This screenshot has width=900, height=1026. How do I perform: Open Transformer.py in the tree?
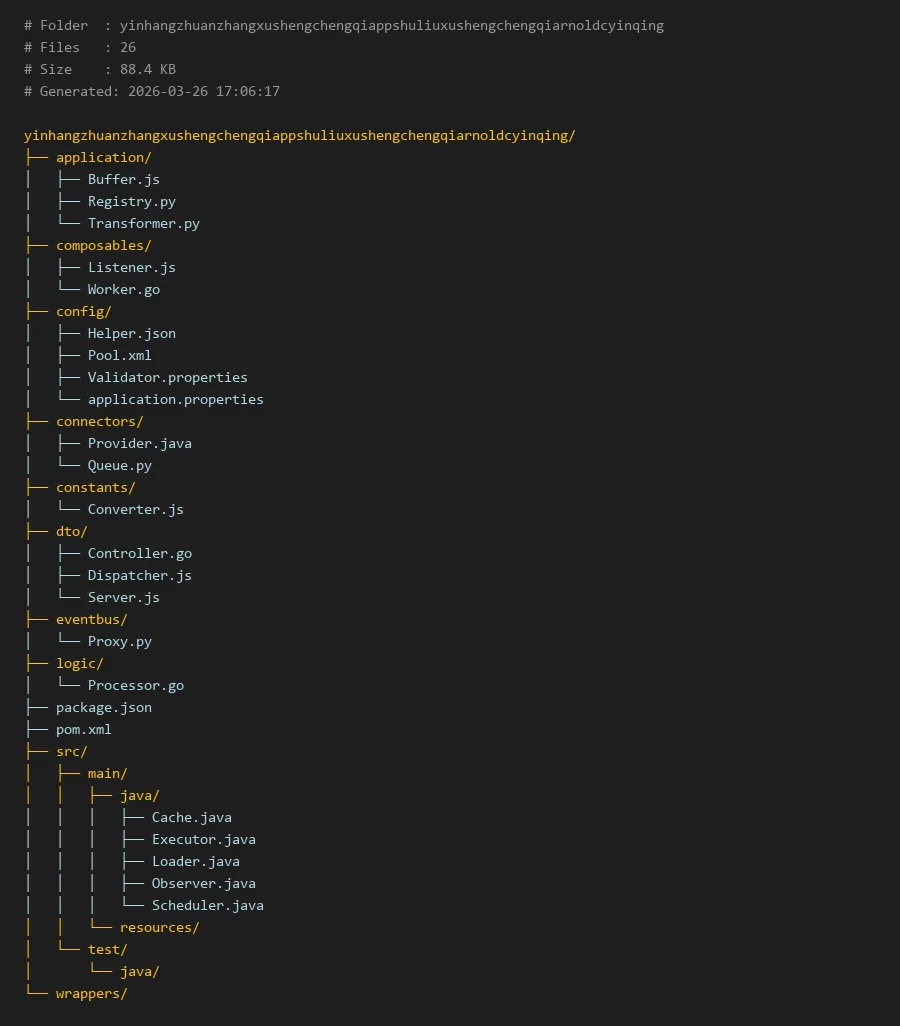pos(143,223)
